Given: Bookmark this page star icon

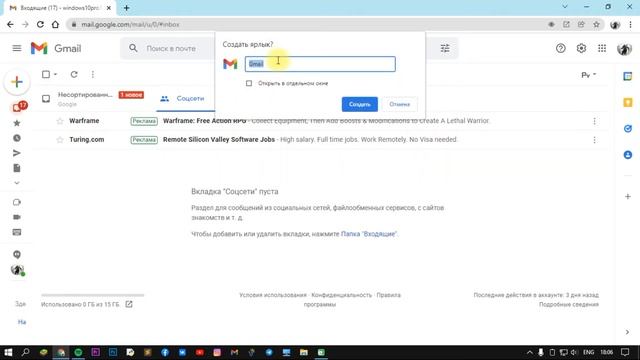Looking at the screenshot, I should (x=596, y=24).
